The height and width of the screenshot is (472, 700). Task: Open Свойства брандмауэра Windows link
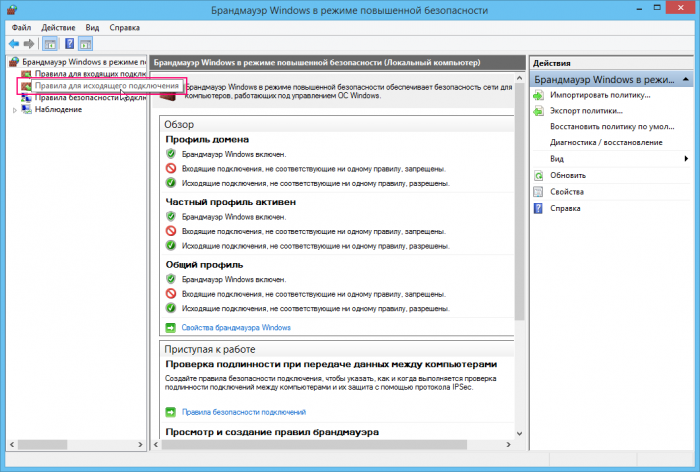click(236, 328)
